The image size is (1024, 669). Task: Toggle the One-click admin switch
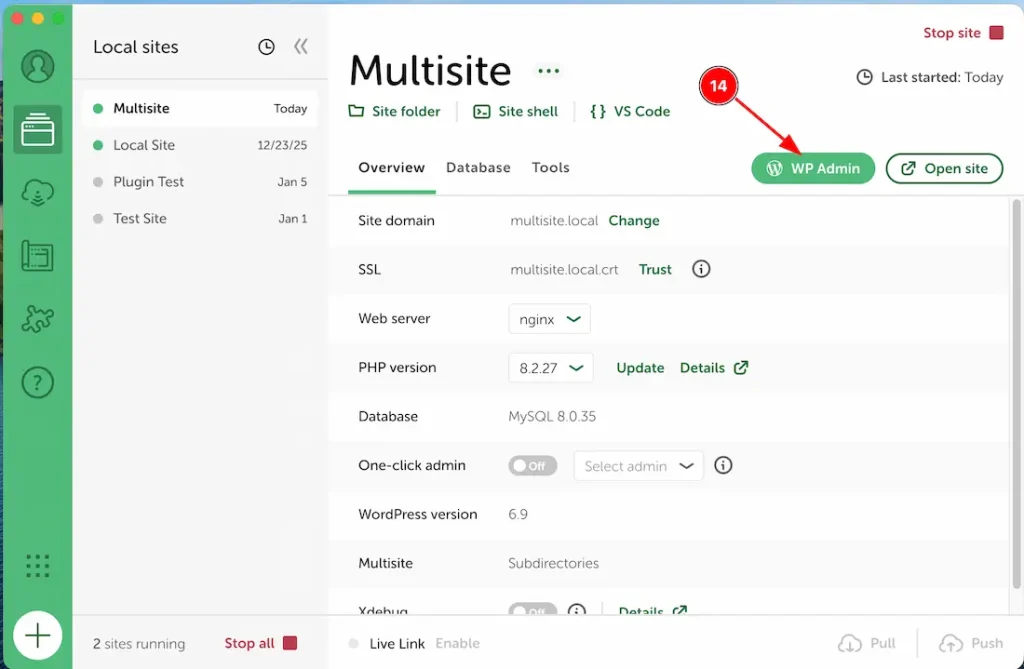tap(532, 466)
